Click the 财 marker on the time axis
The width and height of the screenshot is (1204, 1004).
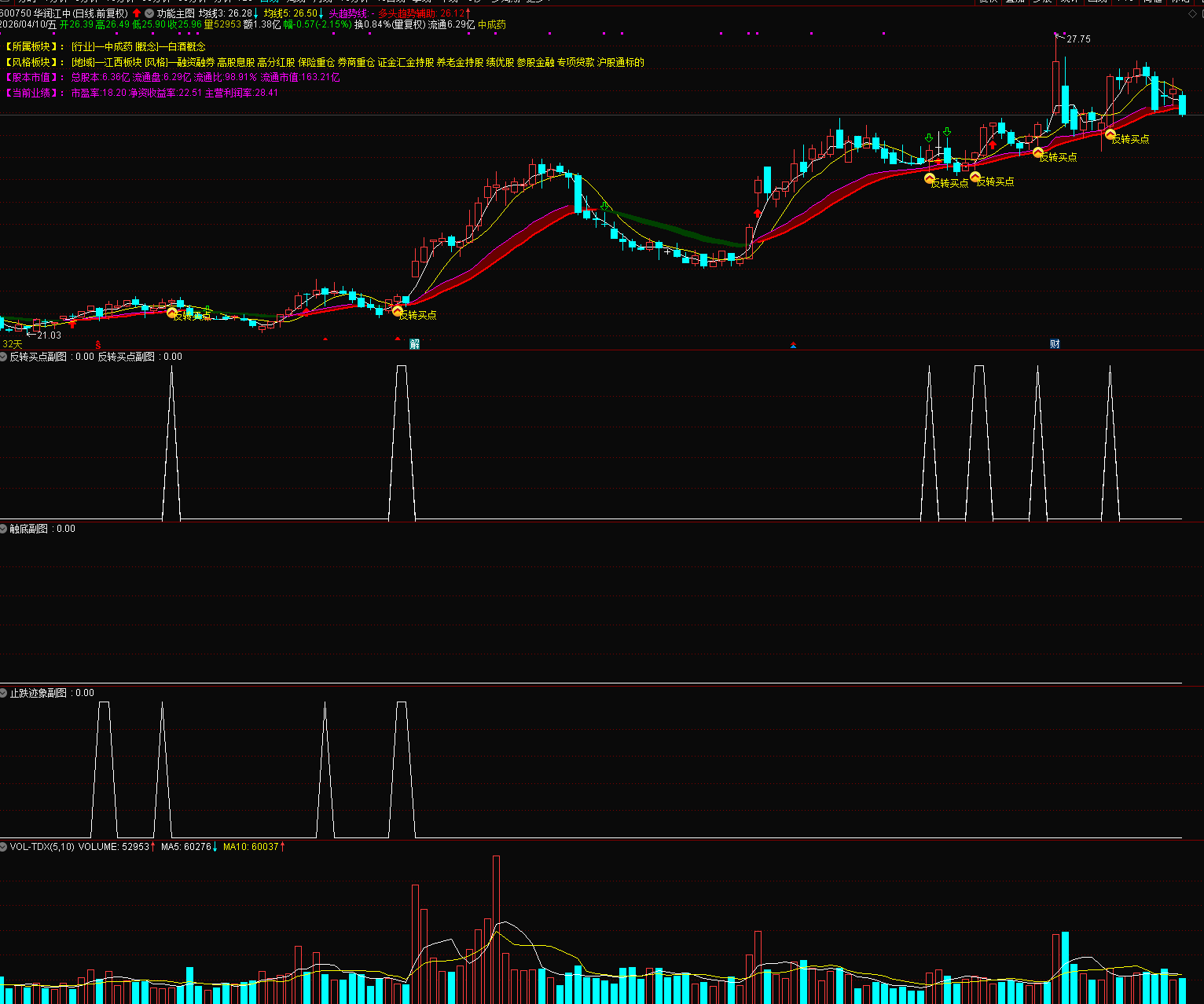(1055, 344)
